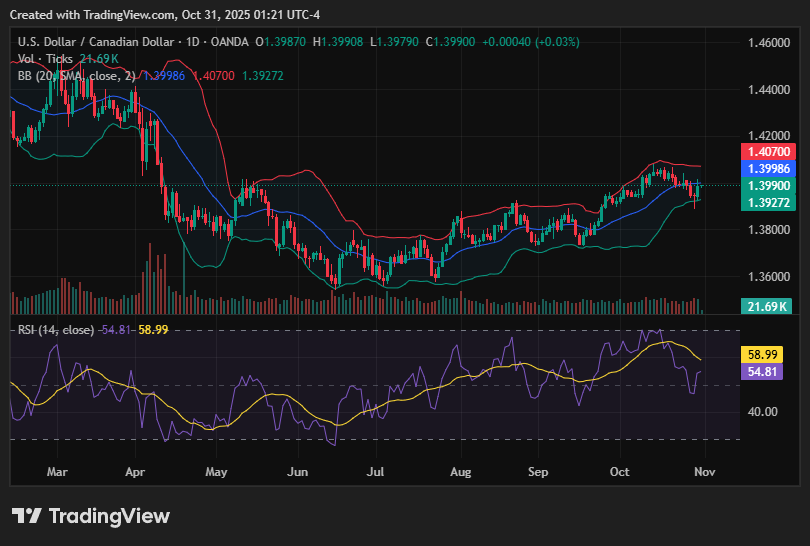The image size is (810, 546).
Task: Click the green 1.39272 lower band price tag
Action: click(767, 202)
